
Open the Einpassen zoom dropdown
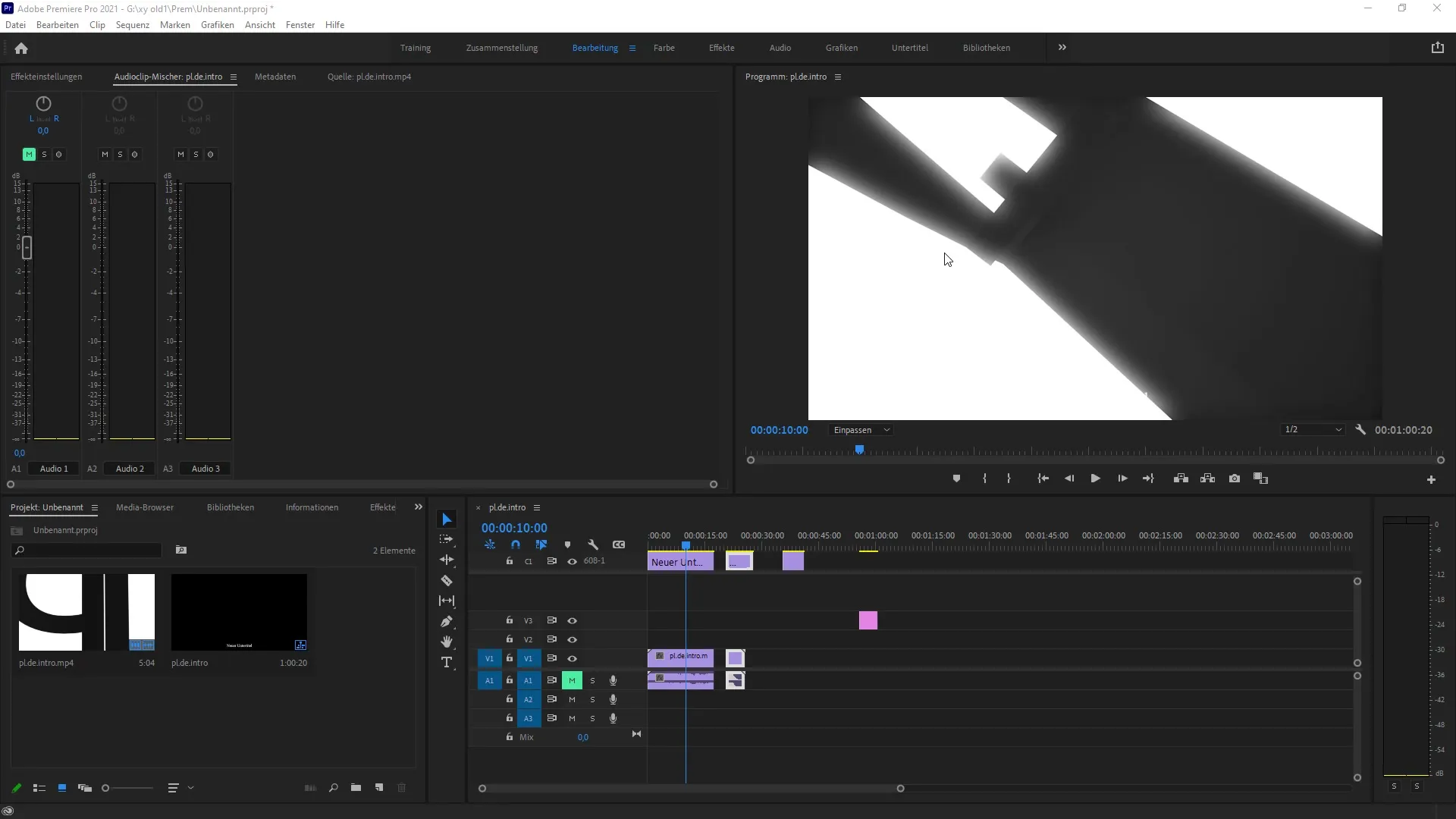tap(861, 430)
